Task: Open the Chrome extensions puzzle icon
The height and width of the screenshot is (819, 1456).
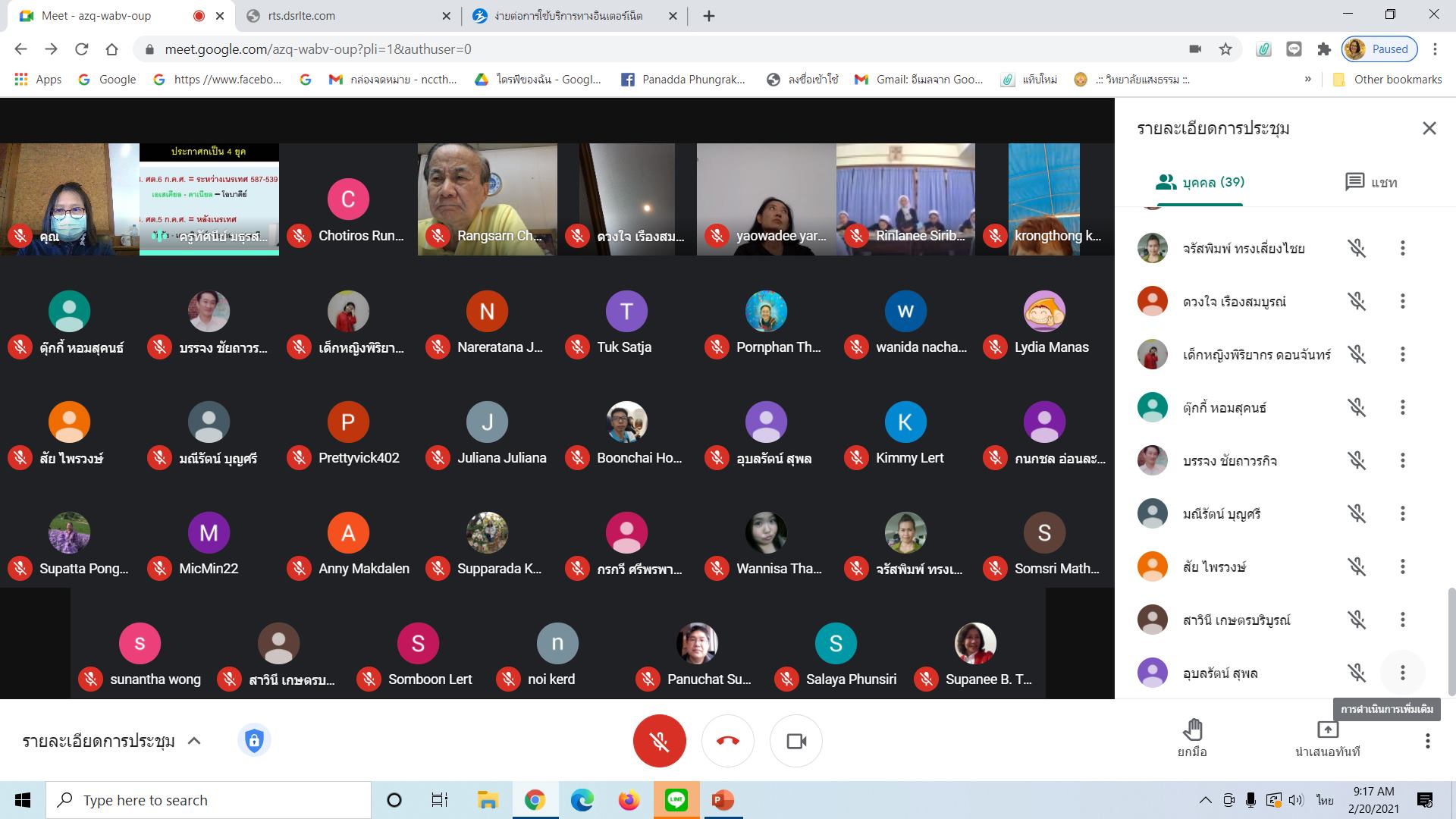Action: [x=1324, y=49]
